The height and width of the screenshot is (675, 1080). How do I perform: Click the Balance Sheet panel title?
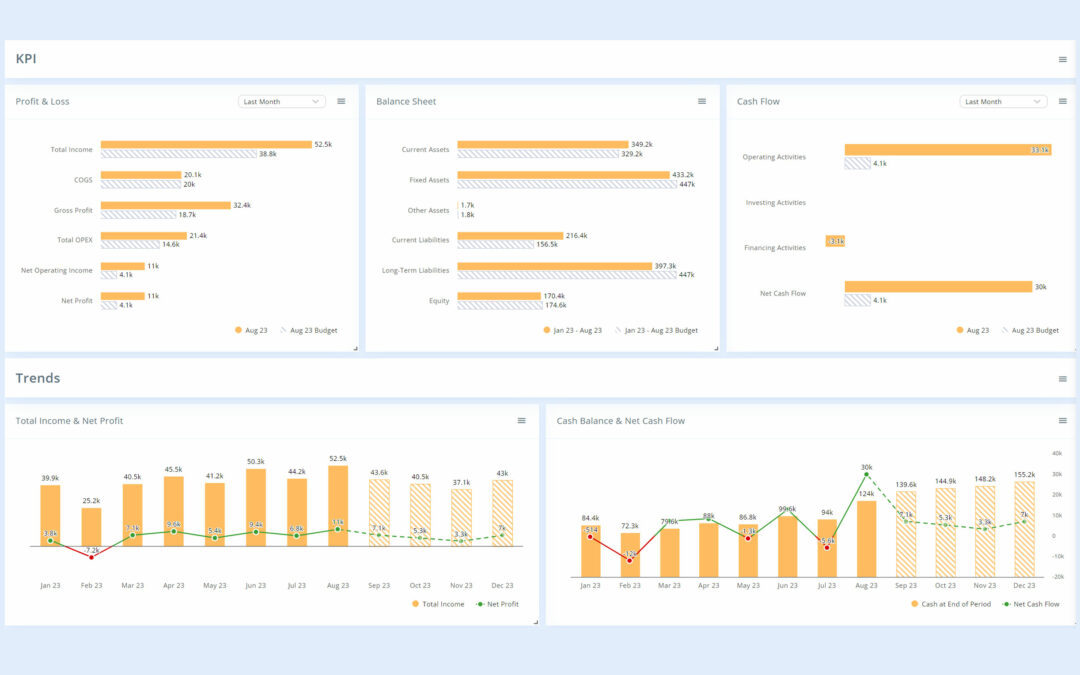(406, 101)
